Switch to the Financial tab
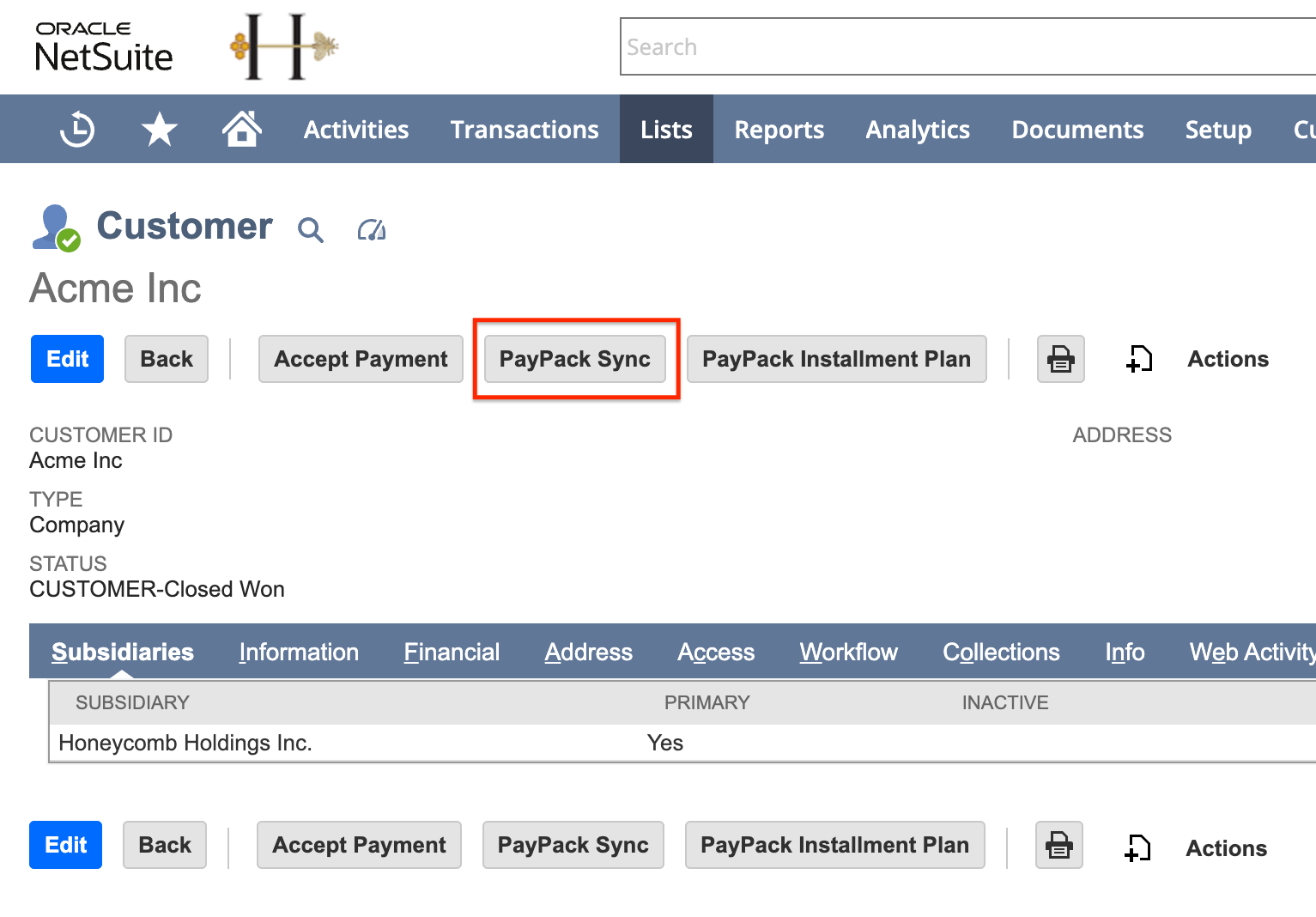The width and height of the screenshot is (1316, 917). pyautogui.click(x=452, y=653)
